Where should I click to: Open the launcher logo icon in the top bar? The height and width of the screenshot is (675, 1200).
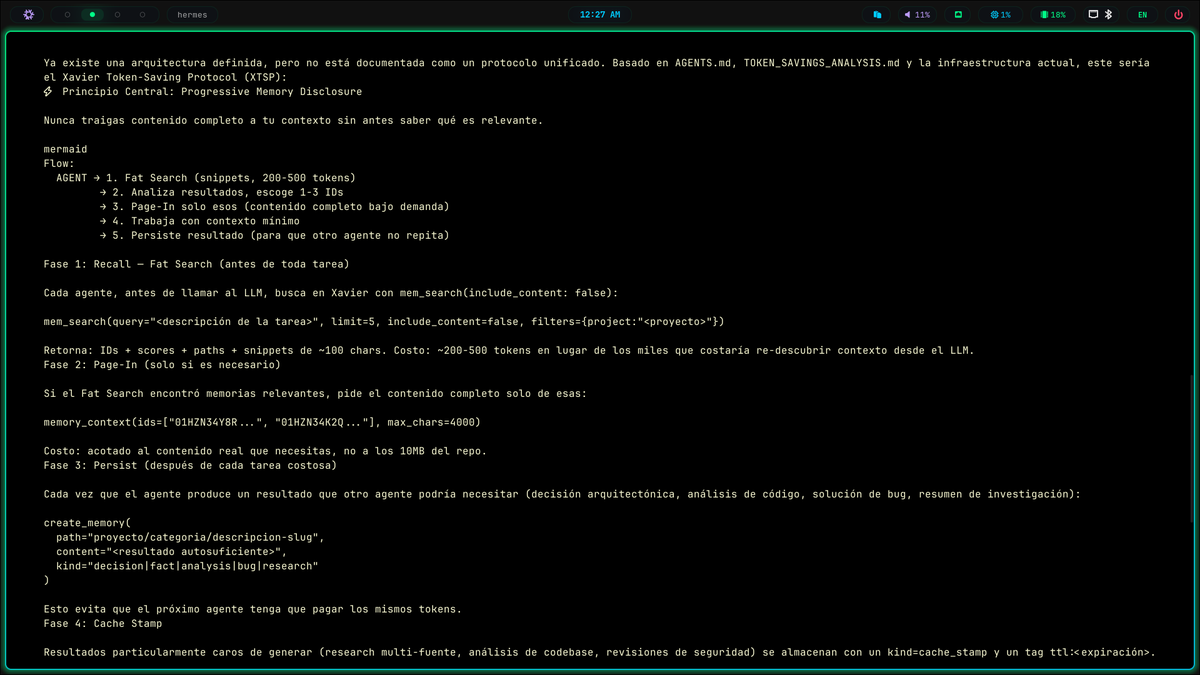pyautogui.click(x=29, y=15)
